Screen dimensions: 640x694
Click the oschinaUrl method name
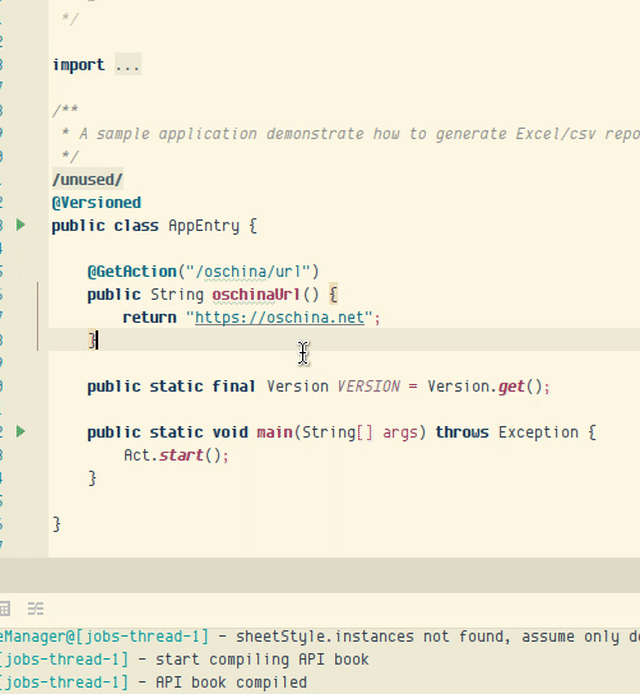(256, 294)
